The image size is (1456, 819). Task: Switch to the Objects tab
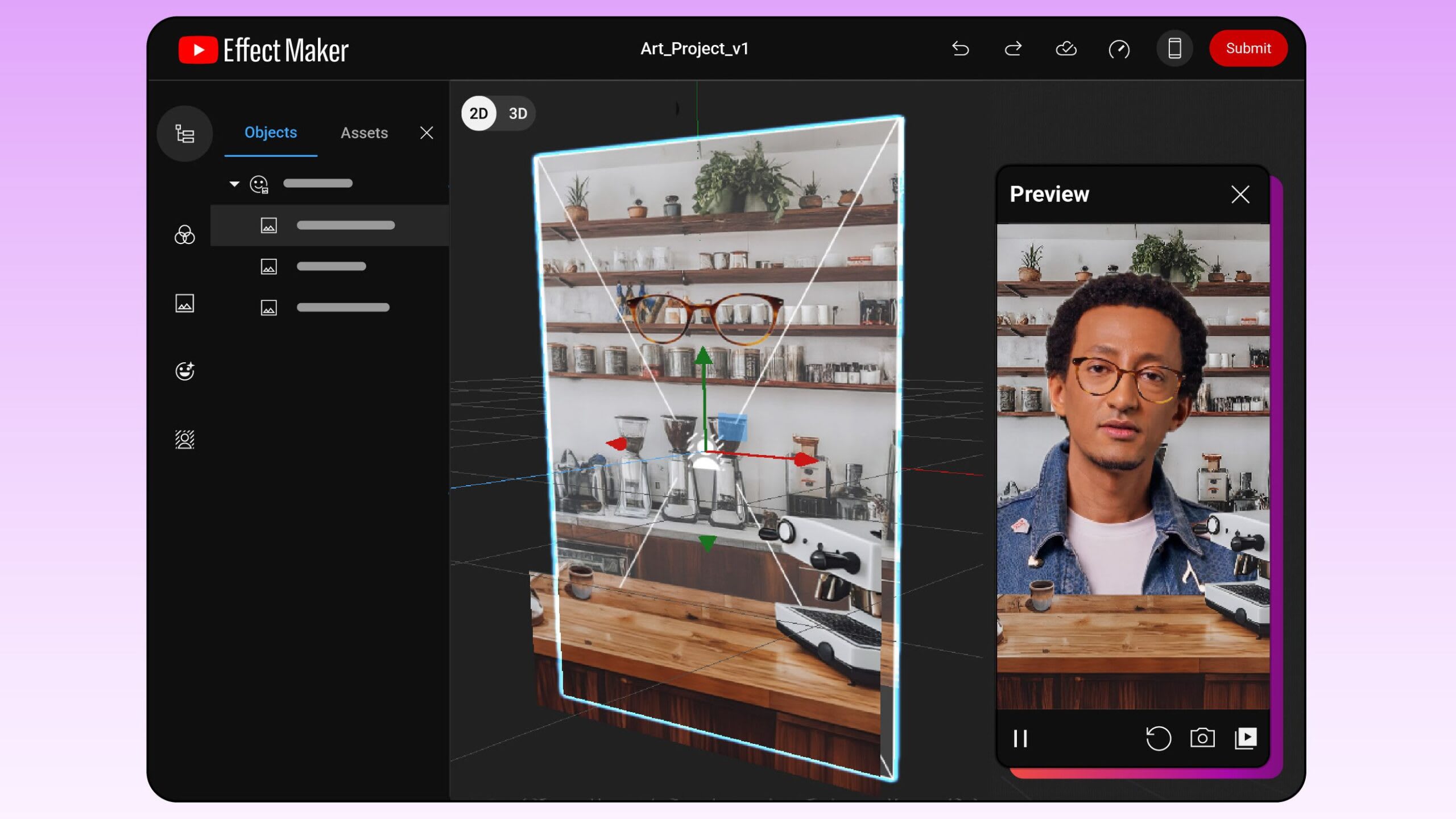271,133
